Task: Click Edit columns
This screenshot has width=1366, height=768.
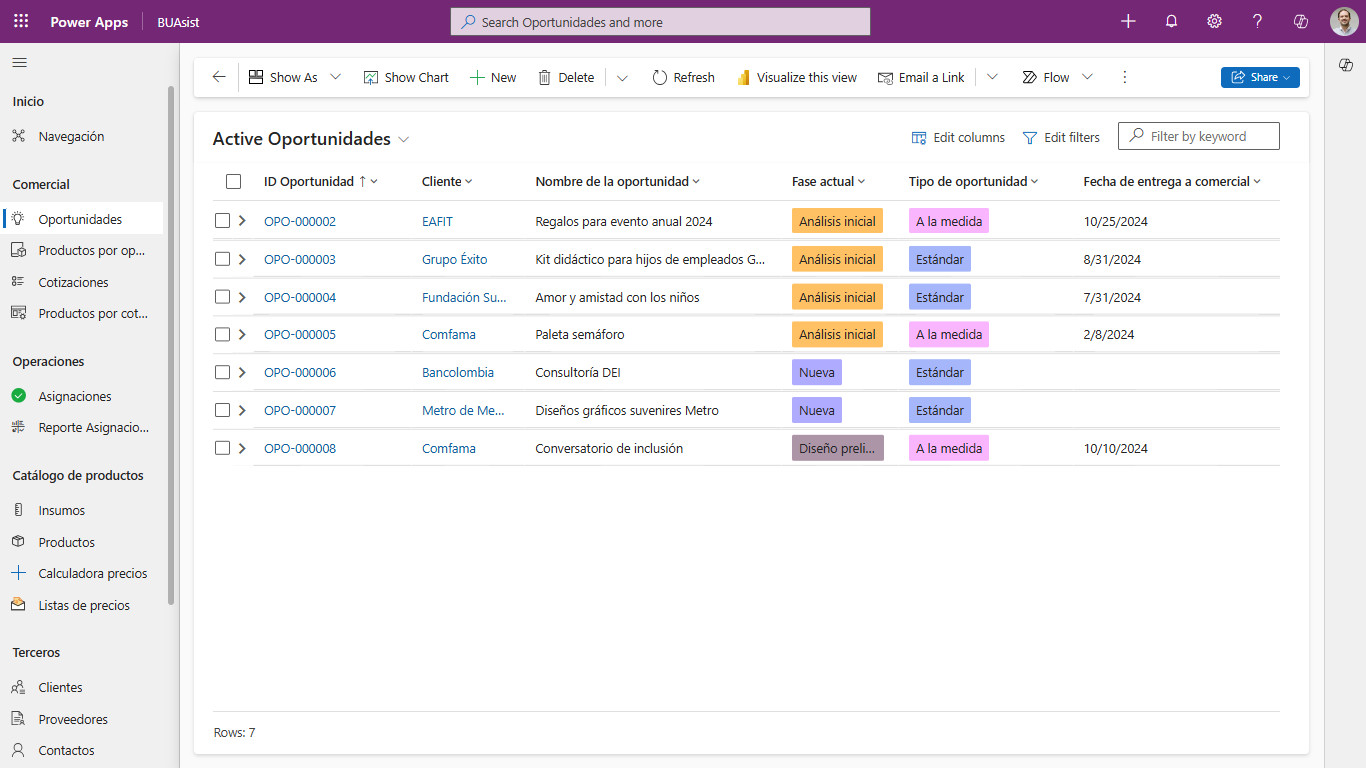Action: click(958, 137)
